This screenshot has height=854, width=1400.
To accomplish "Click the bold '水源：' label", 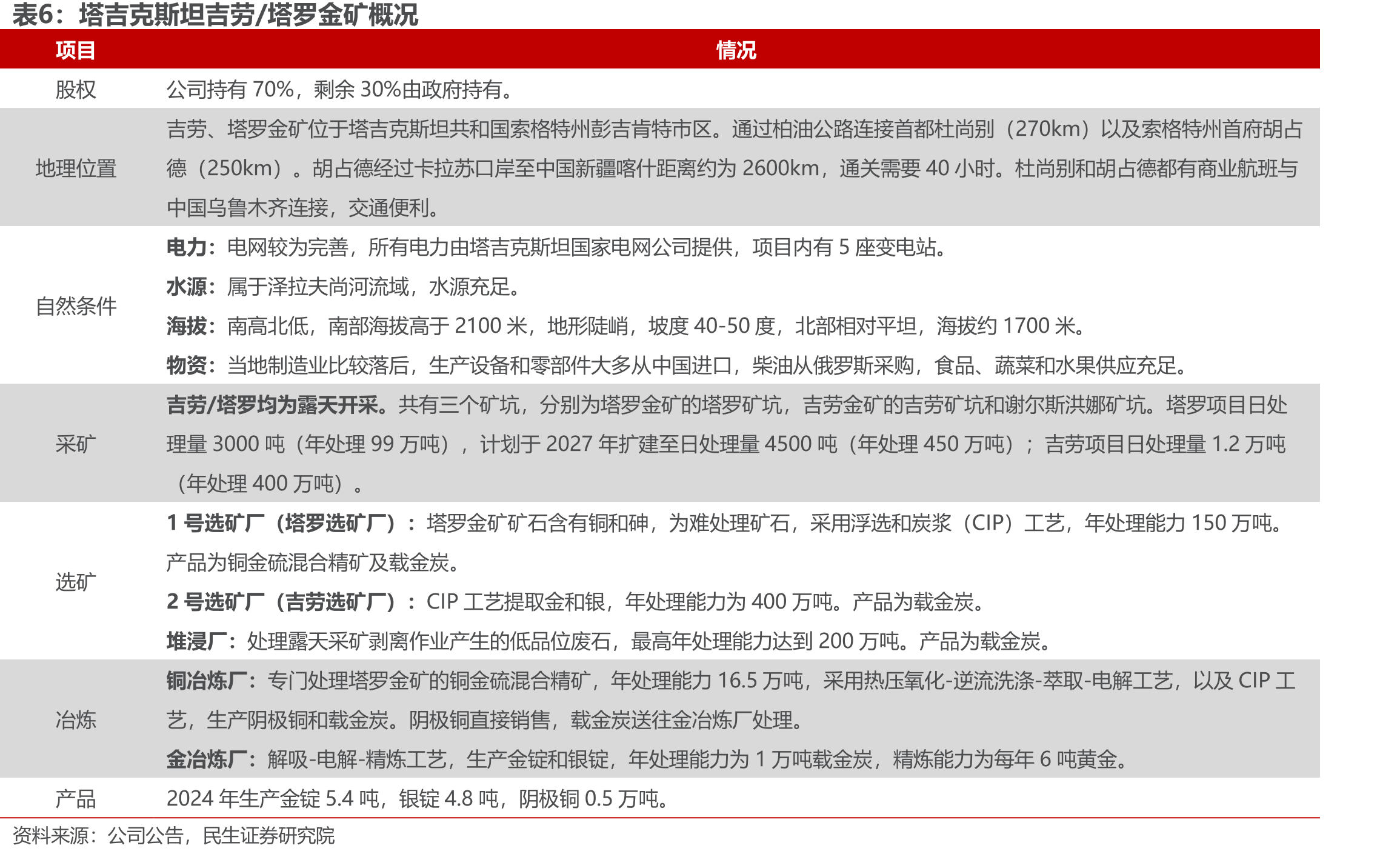I will click(192, 287).
